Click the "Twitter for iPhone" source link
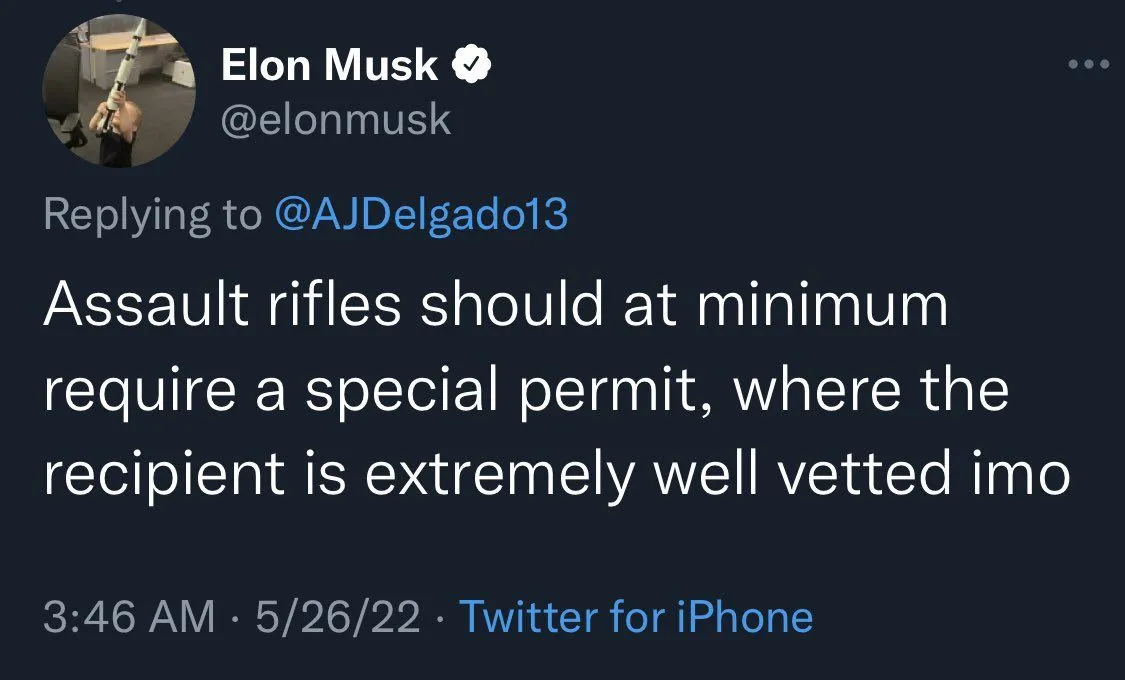The width and height of the screenshot is (1125, 680). (635, 617)
